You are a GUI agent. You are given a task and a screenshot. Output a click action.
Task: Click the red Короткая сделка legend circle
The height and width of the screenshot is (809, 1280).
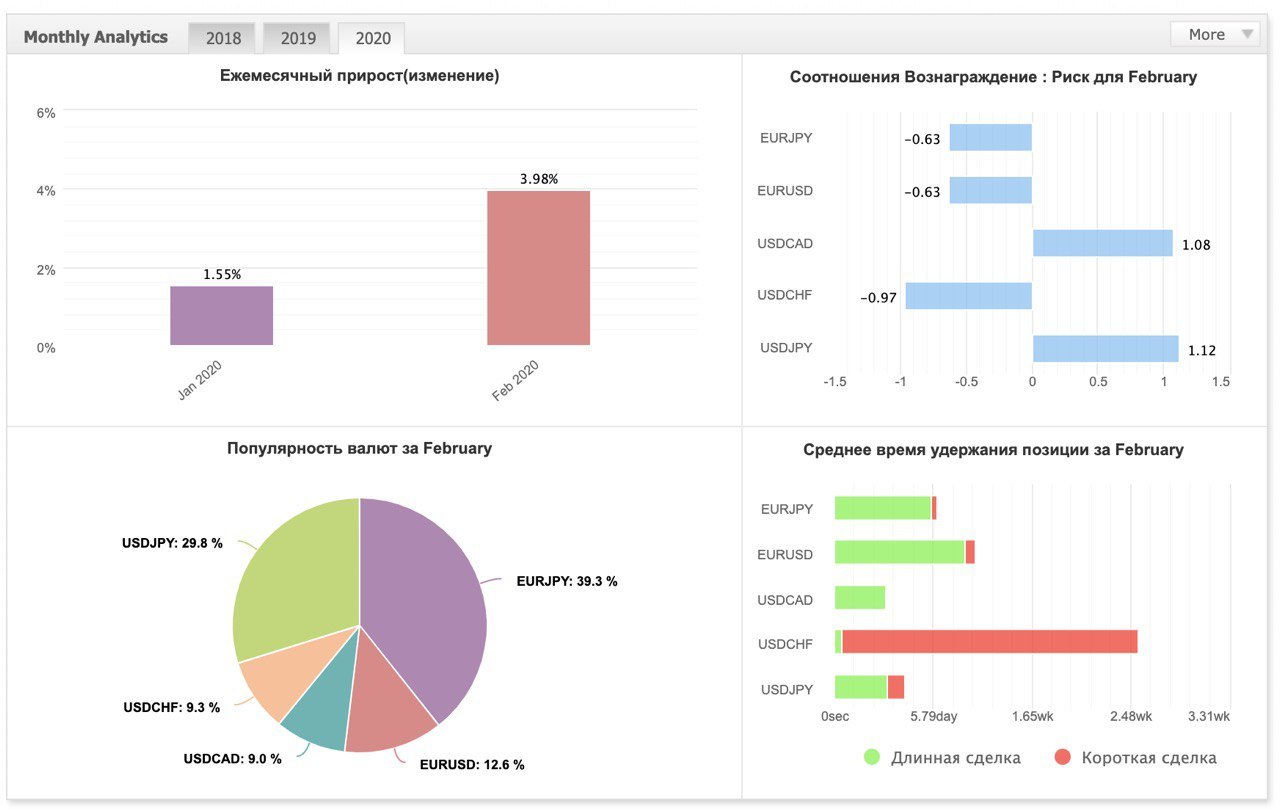1063,758
